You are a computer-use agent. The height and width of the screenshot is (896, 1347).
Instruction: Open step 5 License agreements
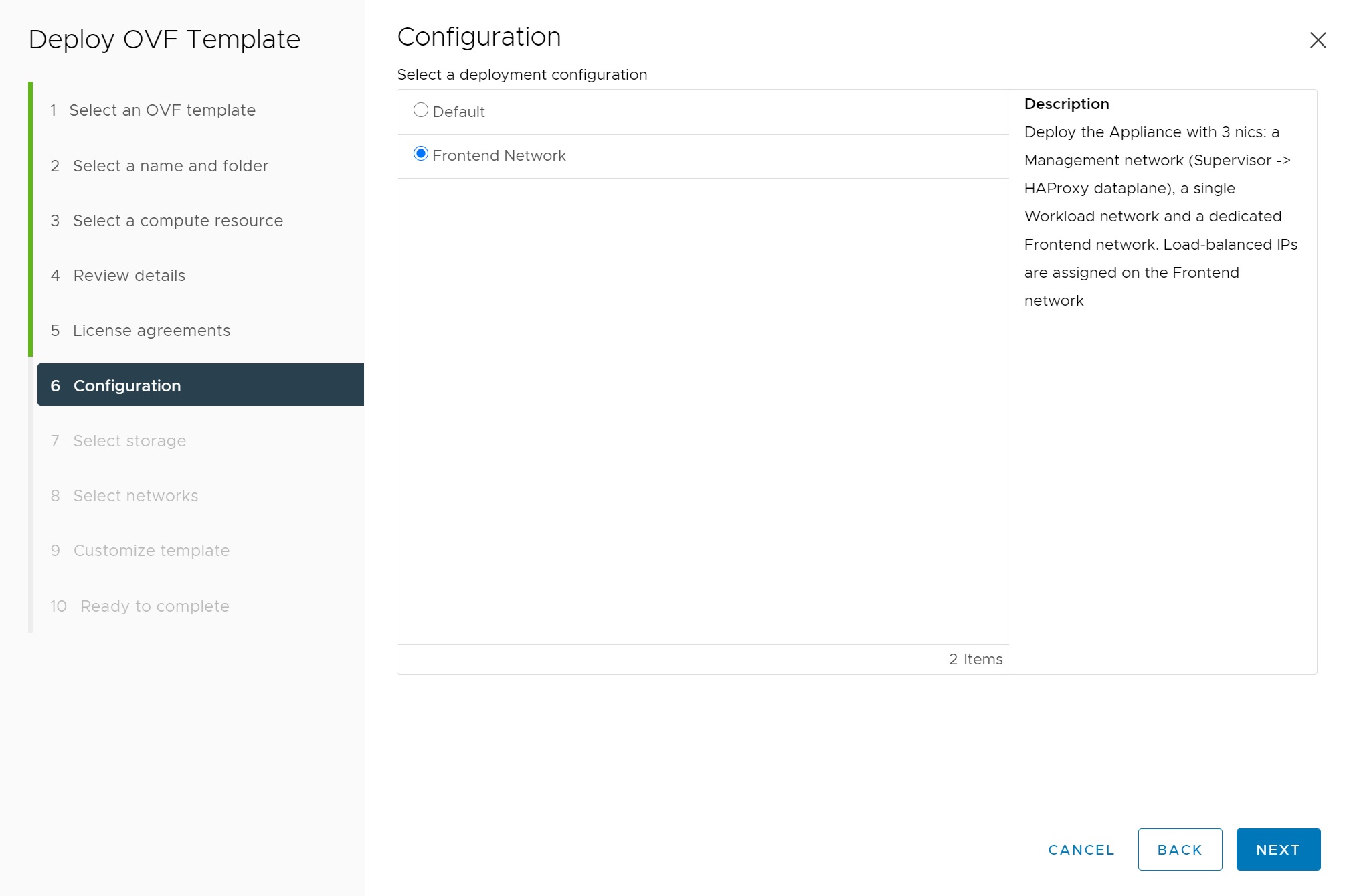click(151, 331)
